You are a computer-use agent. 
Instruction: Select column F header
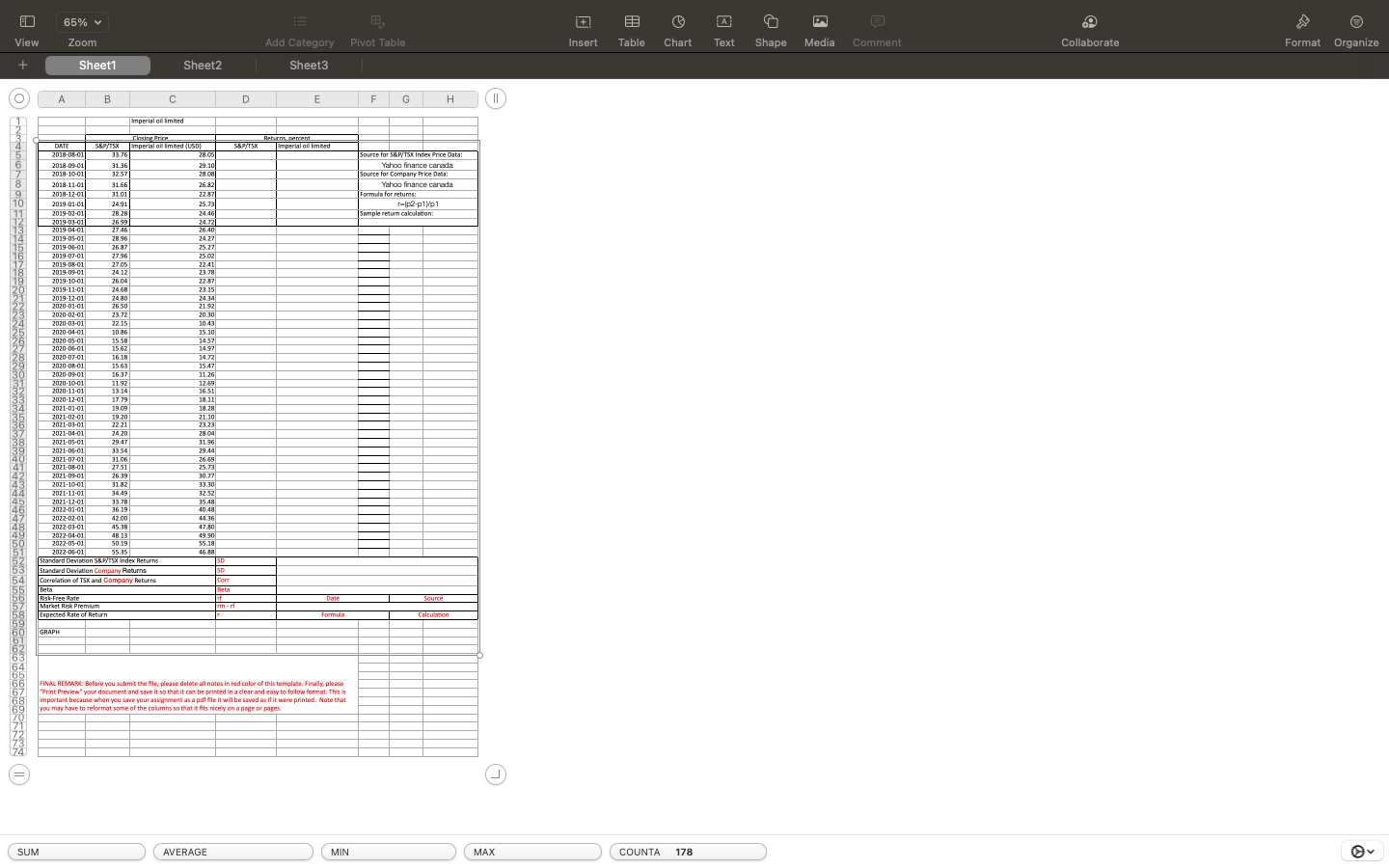tap(373, 99)
